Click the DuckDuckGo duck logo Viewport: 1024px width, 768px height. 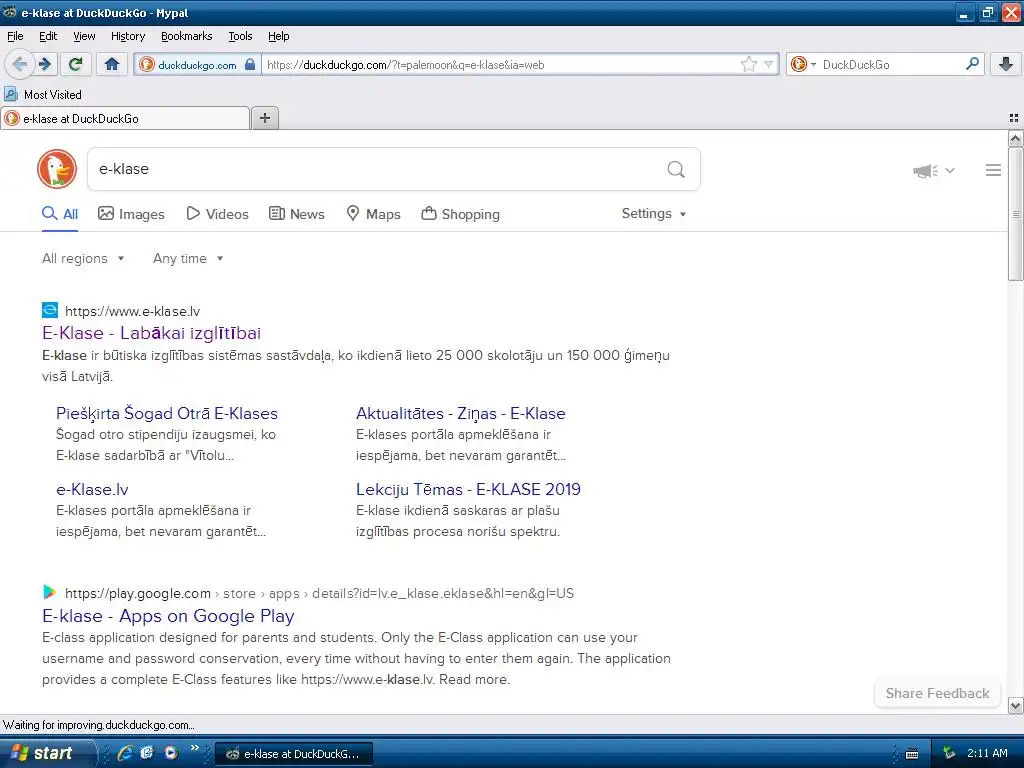[x=57, y=169]
